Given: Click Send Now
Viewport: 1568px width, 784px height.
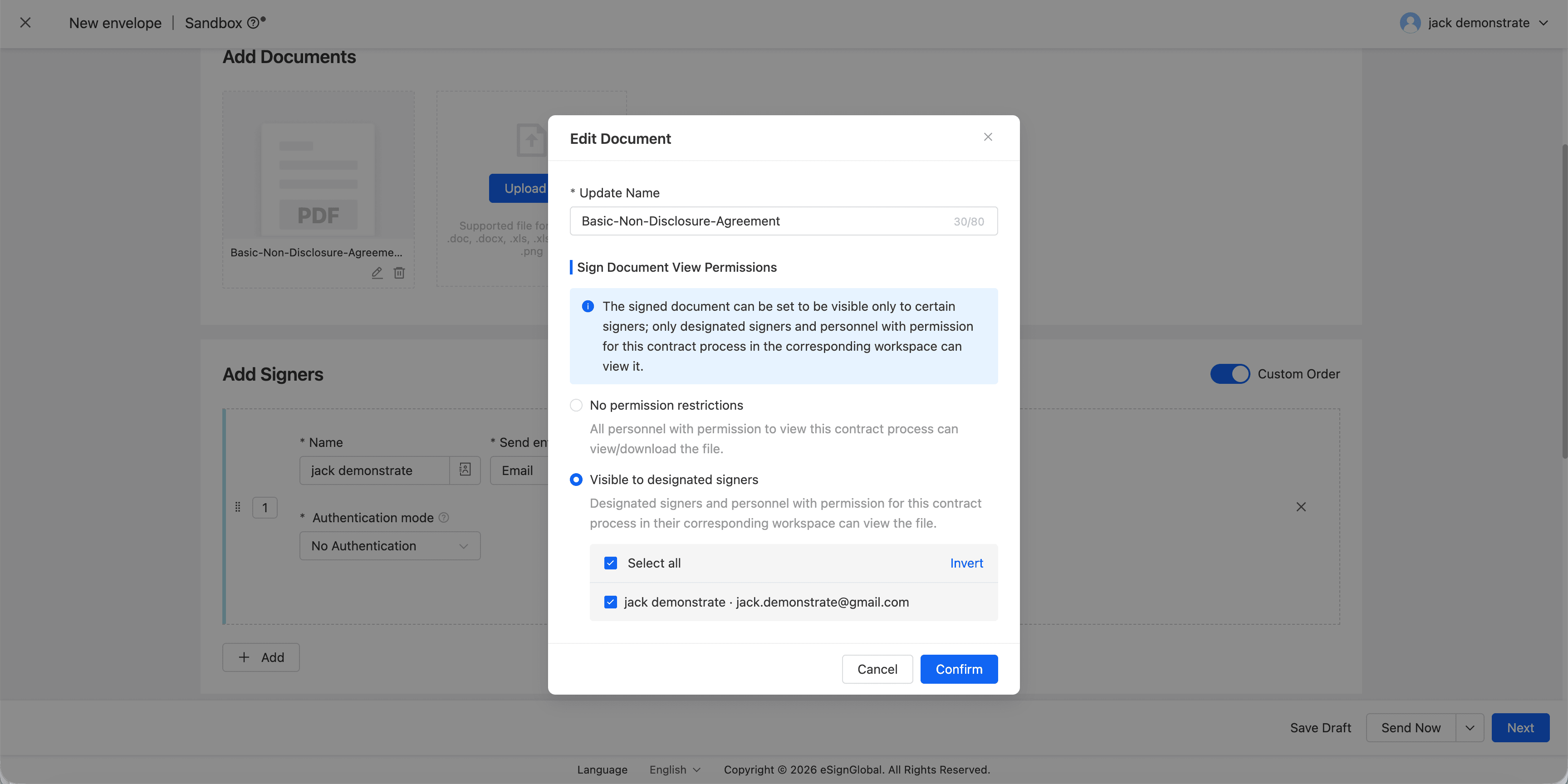Looking at the screenshot, I should coord(1411,728).
